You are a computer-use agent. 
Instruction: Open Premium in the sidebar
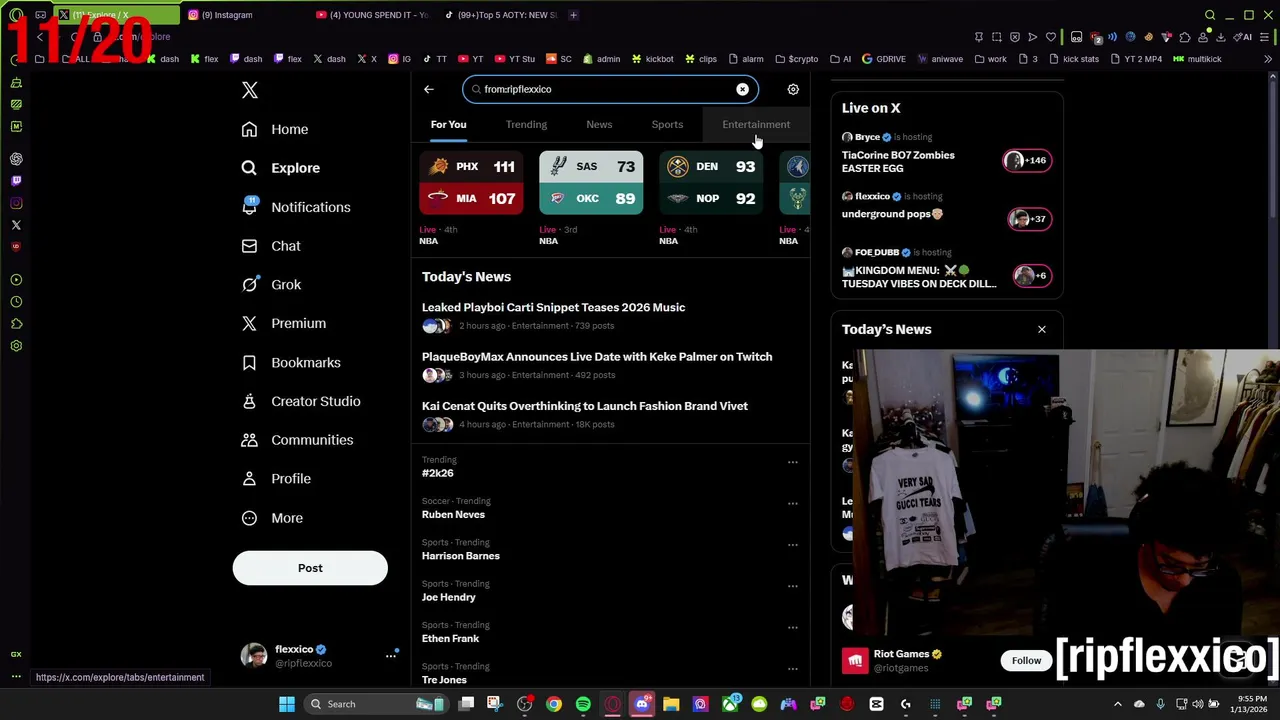[284, 323]
